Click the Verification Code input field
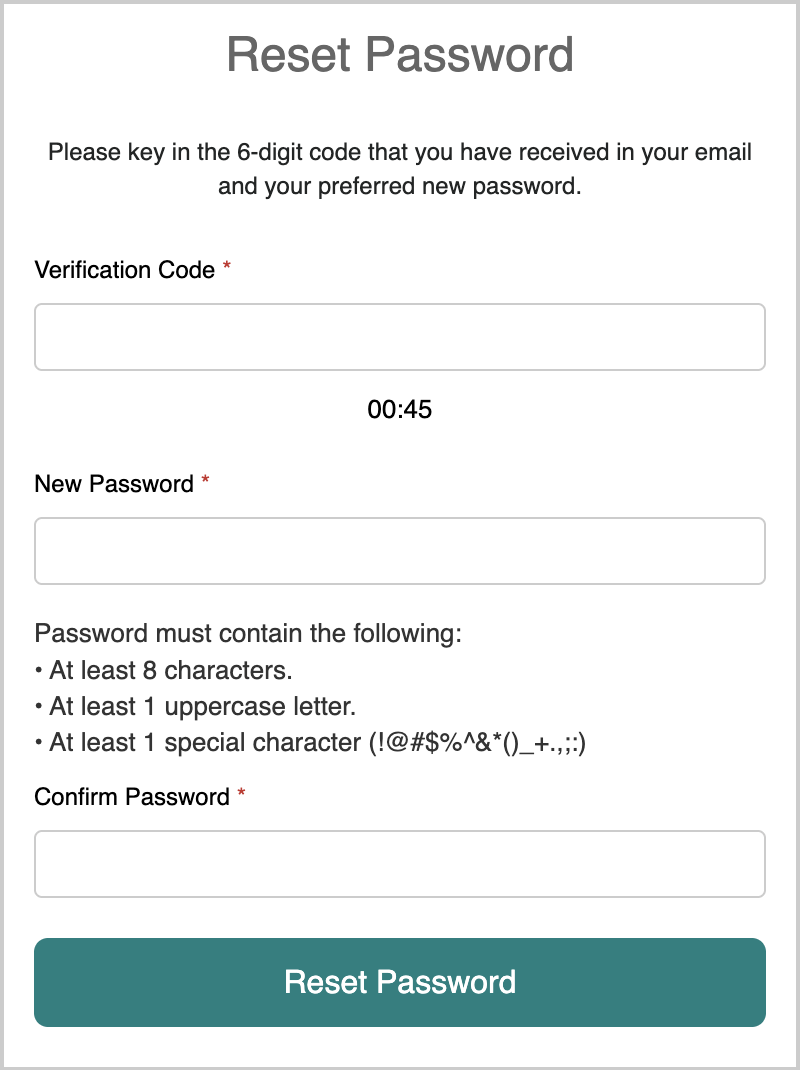 tap(400, 337)
